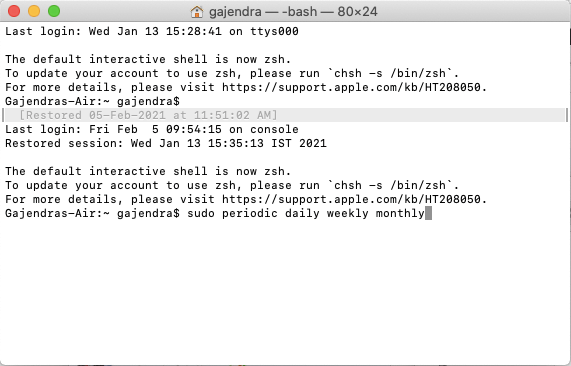Close the Terminal window with red button
Viewport: 571px width, 366px height.
pos(14,11)
